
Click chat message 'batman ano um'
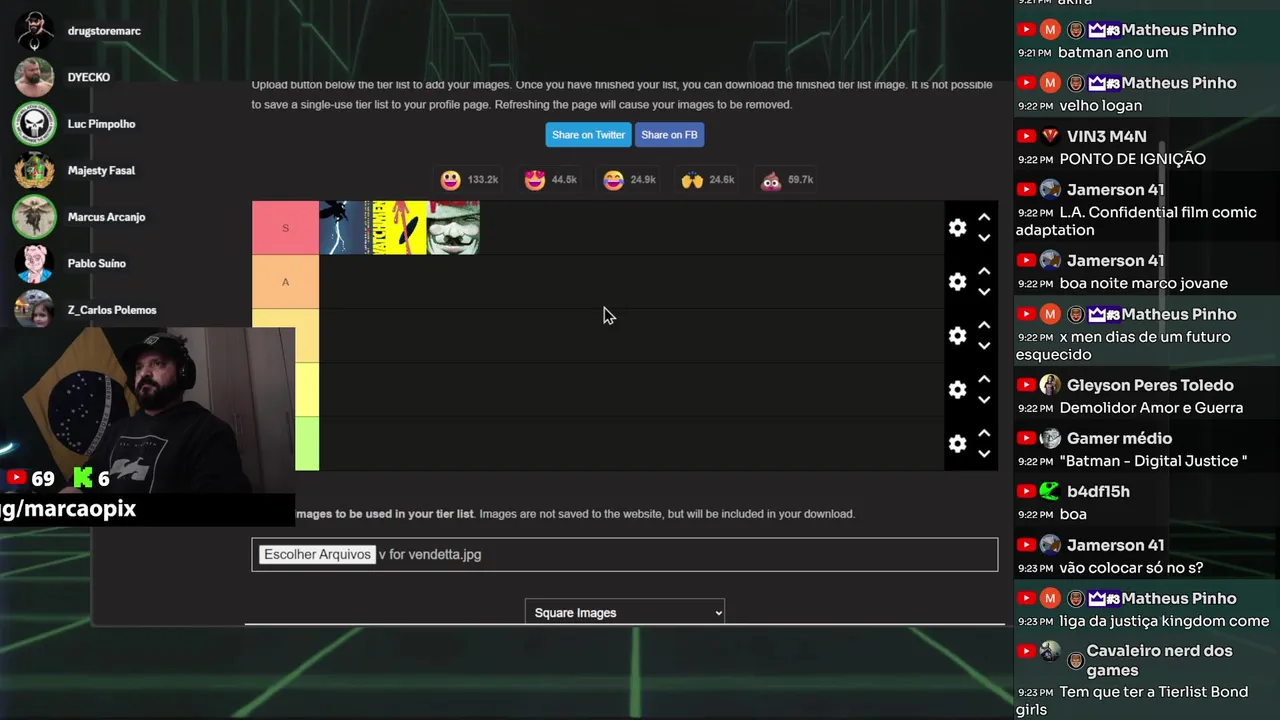point(1113,52)
